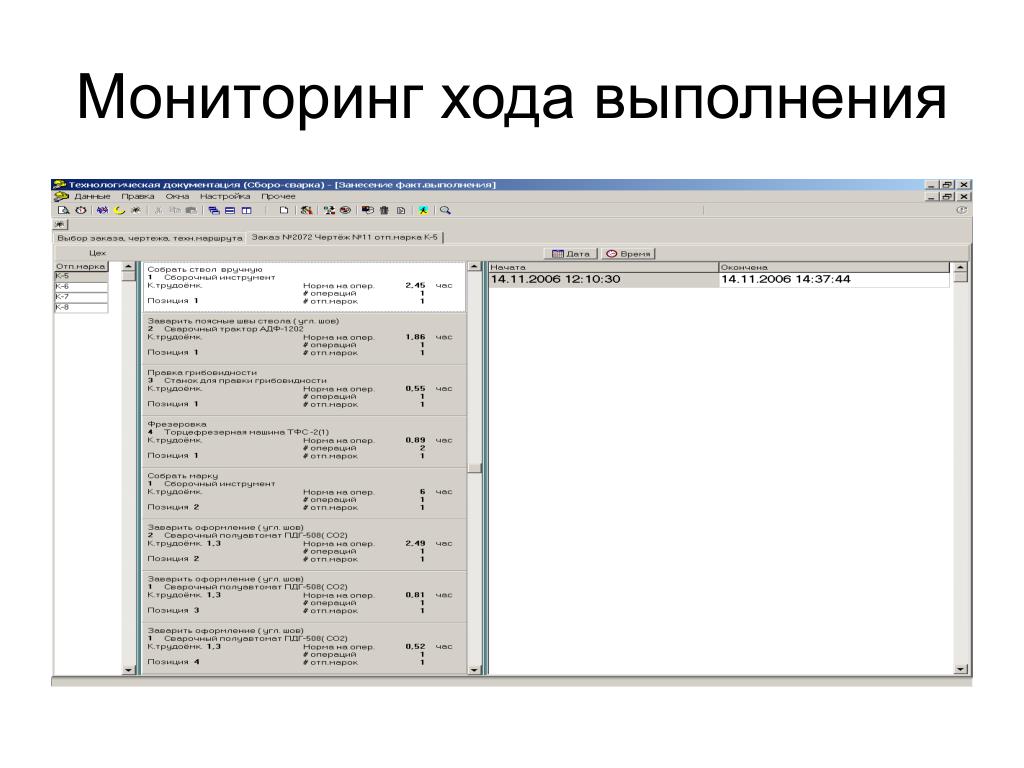Click the small document page icon
1024x768 pixels.
401,210
